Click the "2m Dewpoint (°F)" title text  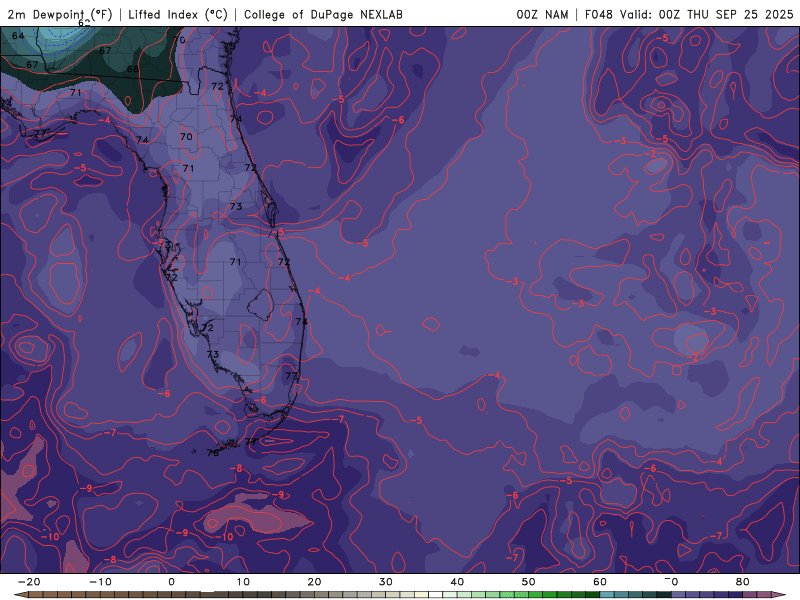tap(59, 14)
